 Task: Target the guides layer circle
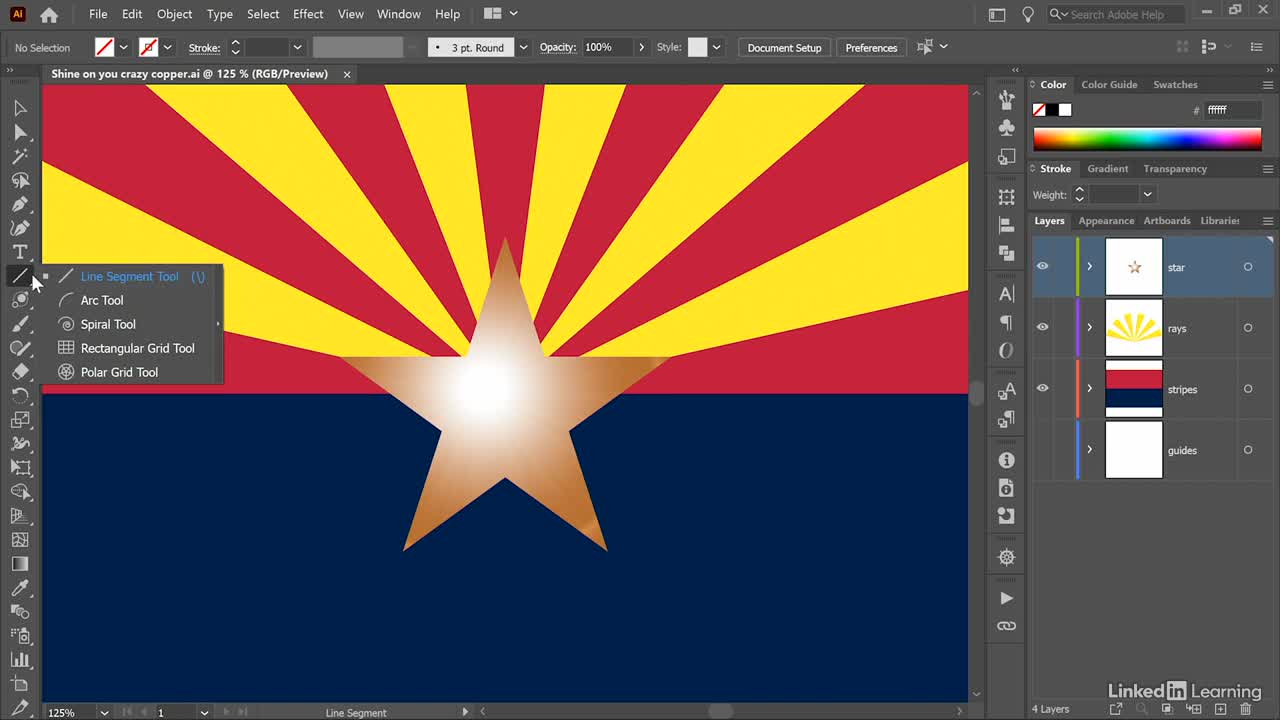click(x=1248, y=450)
